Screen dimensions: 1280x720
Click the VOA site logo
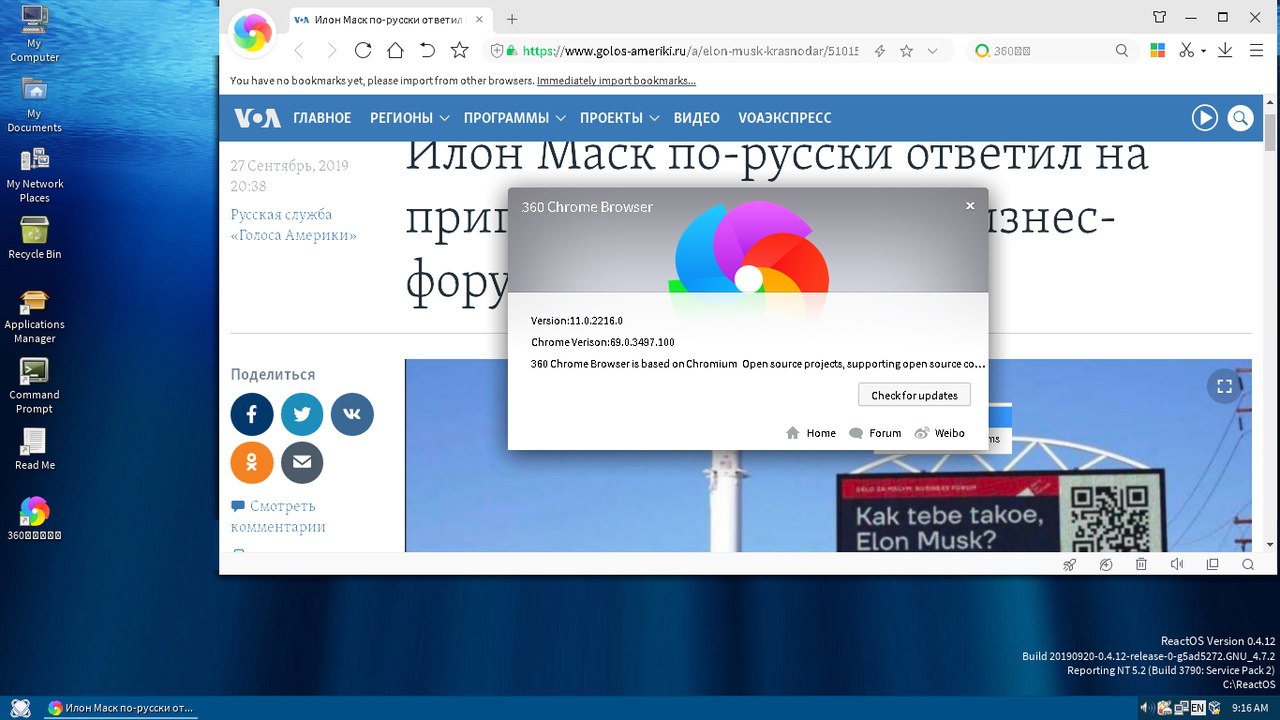(x=257, y=118)
